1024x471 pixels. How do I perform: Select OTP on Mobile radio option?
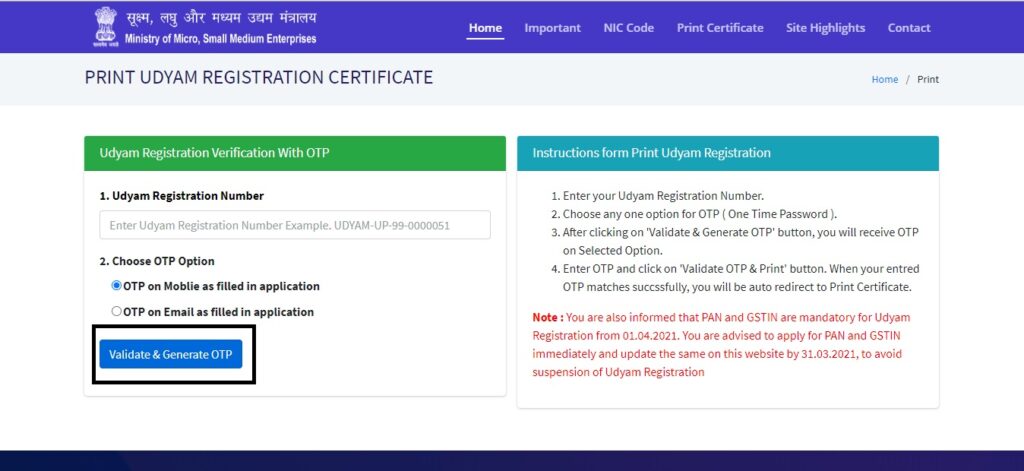116,285
